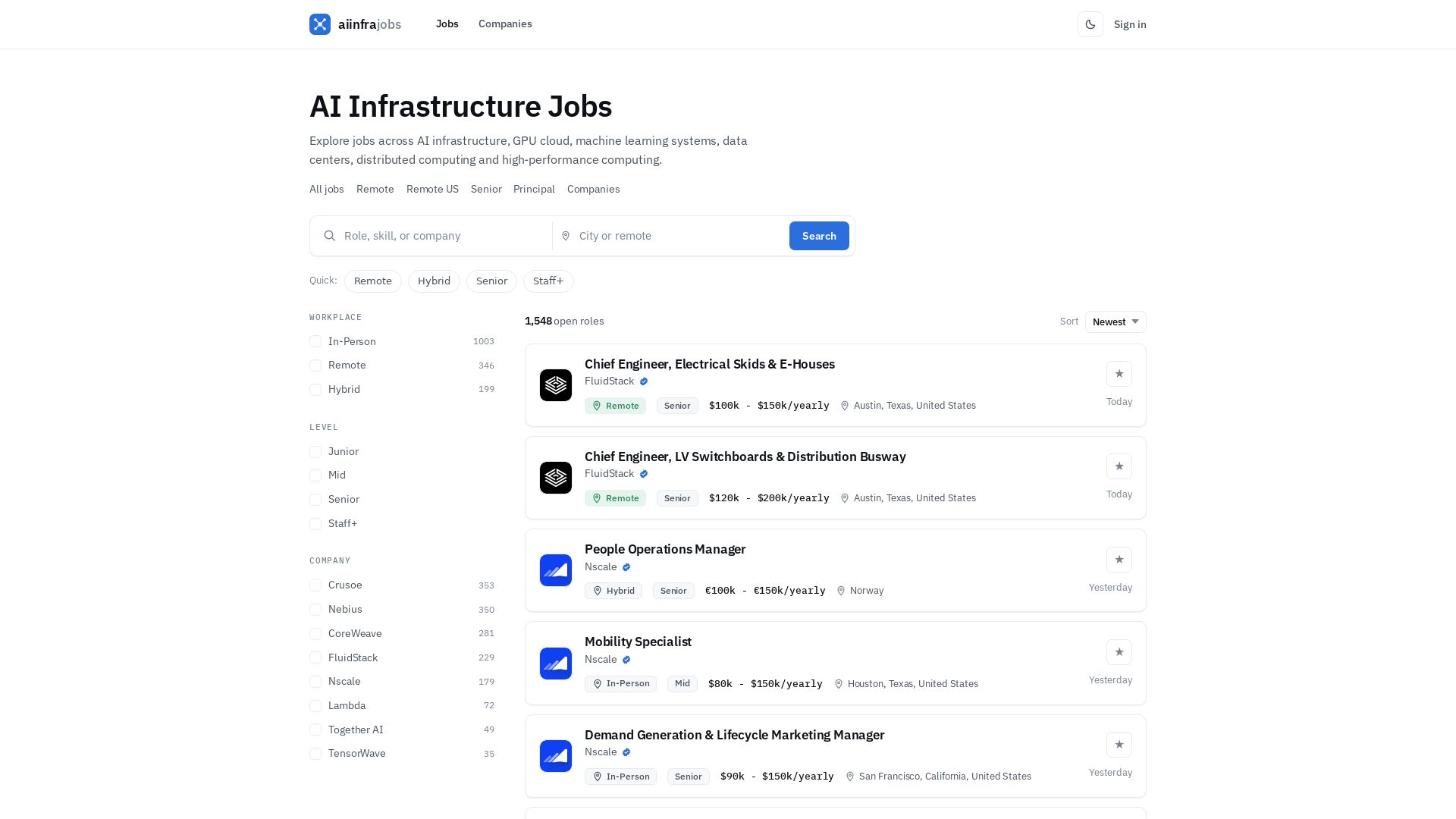Open the Newest sort dropdown

(1116, 322)
